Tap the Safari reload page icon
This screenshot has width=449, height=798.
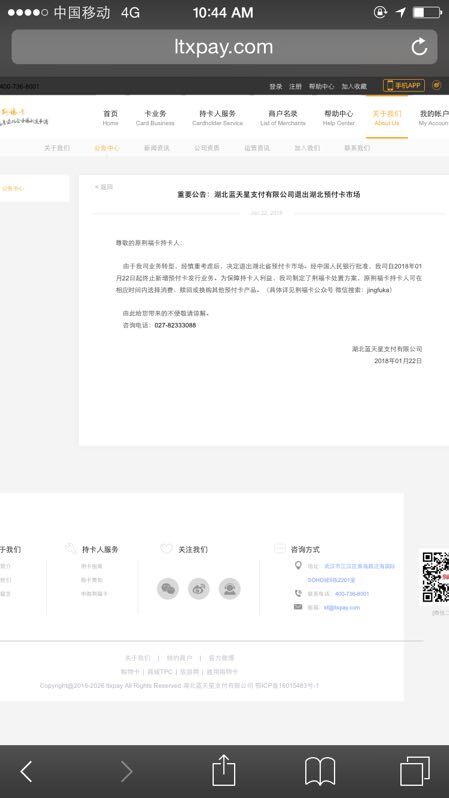[x=419, y=47]
